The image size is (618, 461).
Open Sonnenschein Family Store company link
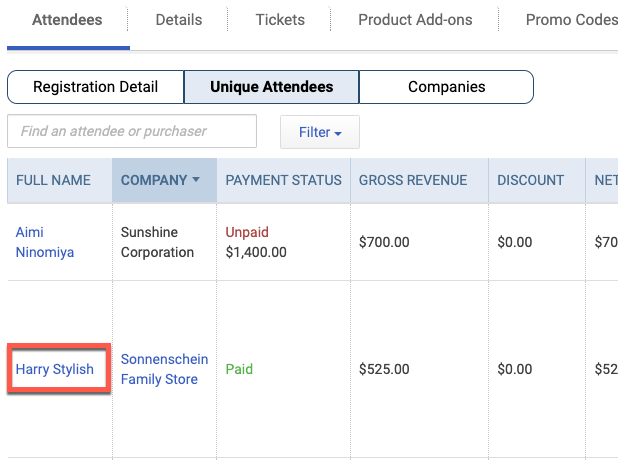tap(164, 369)
